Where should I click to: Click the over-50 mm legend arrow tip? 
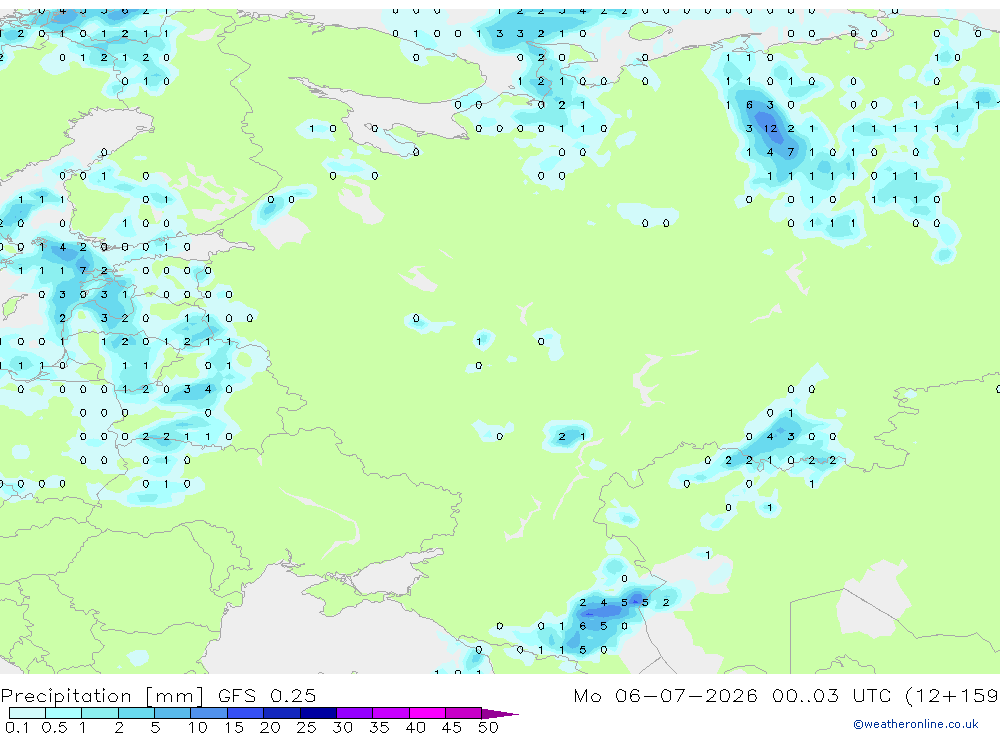coord(500,714)
